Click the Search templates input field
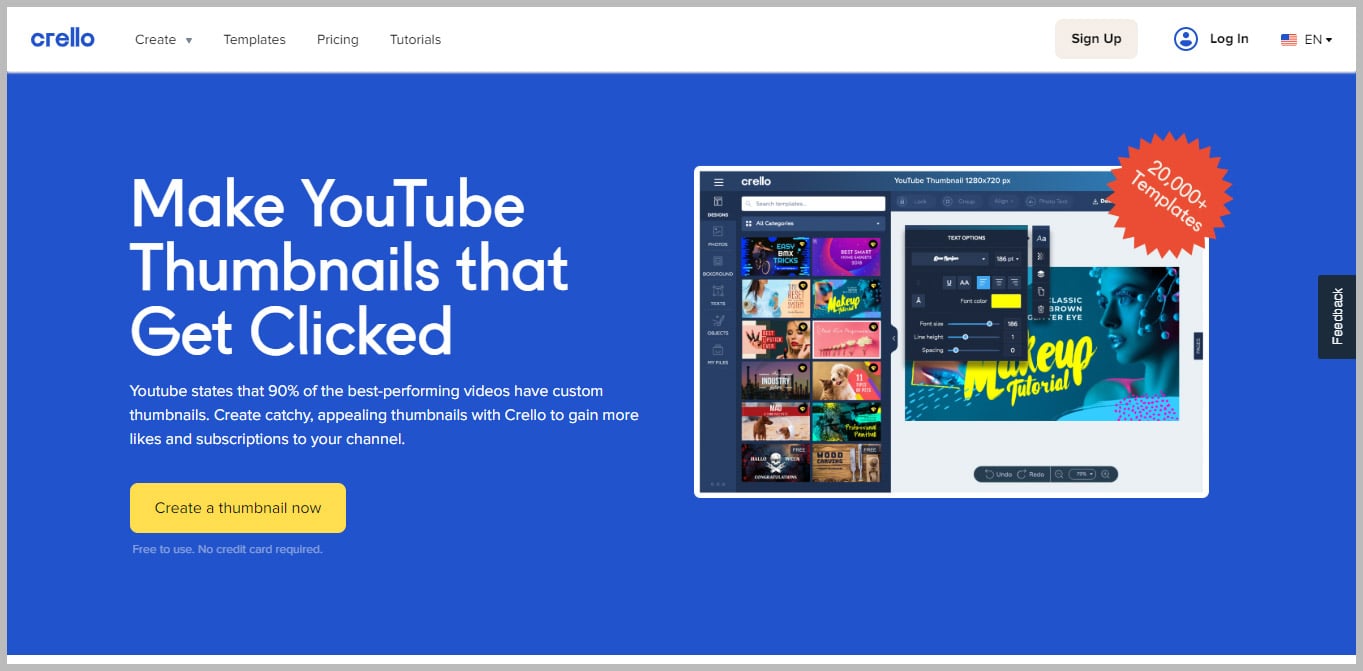Viewport: 1363px width, 671px height. pyautogui.click(x=813, y=204)
